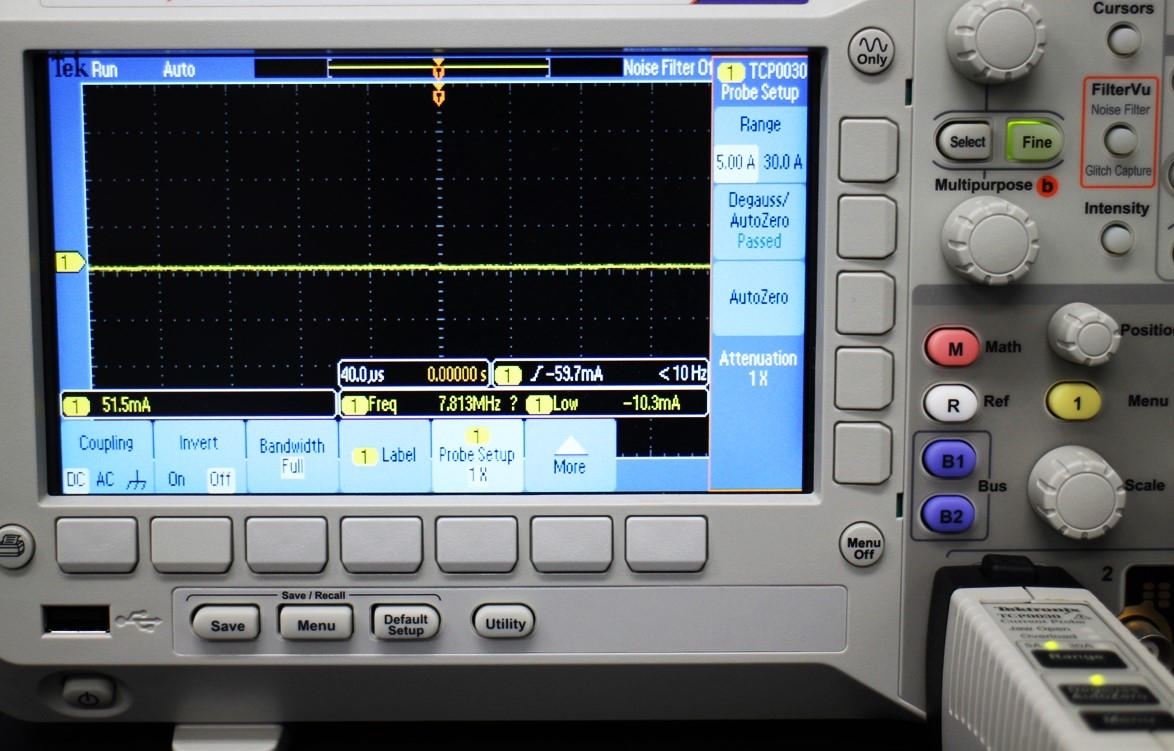Viewport: 1174px width, 751px height.
Task: Click the Intensity knob
Action: (x=1117, y=239)
